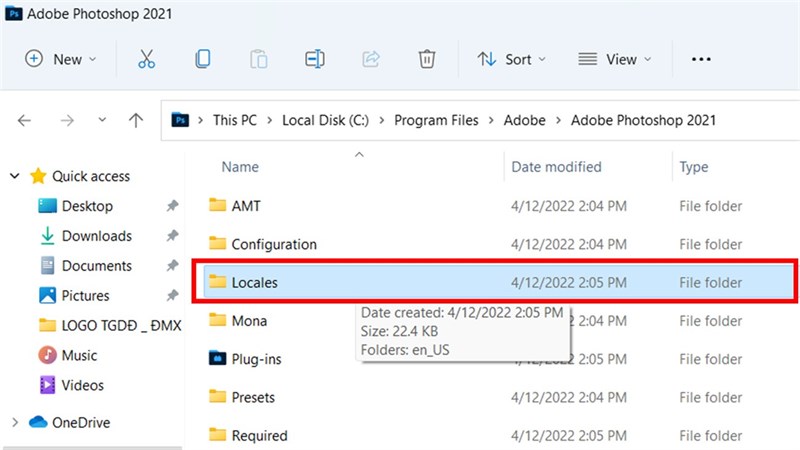Open recent locations dropdown chevron

pyautogui.click(x=102, y=120)
